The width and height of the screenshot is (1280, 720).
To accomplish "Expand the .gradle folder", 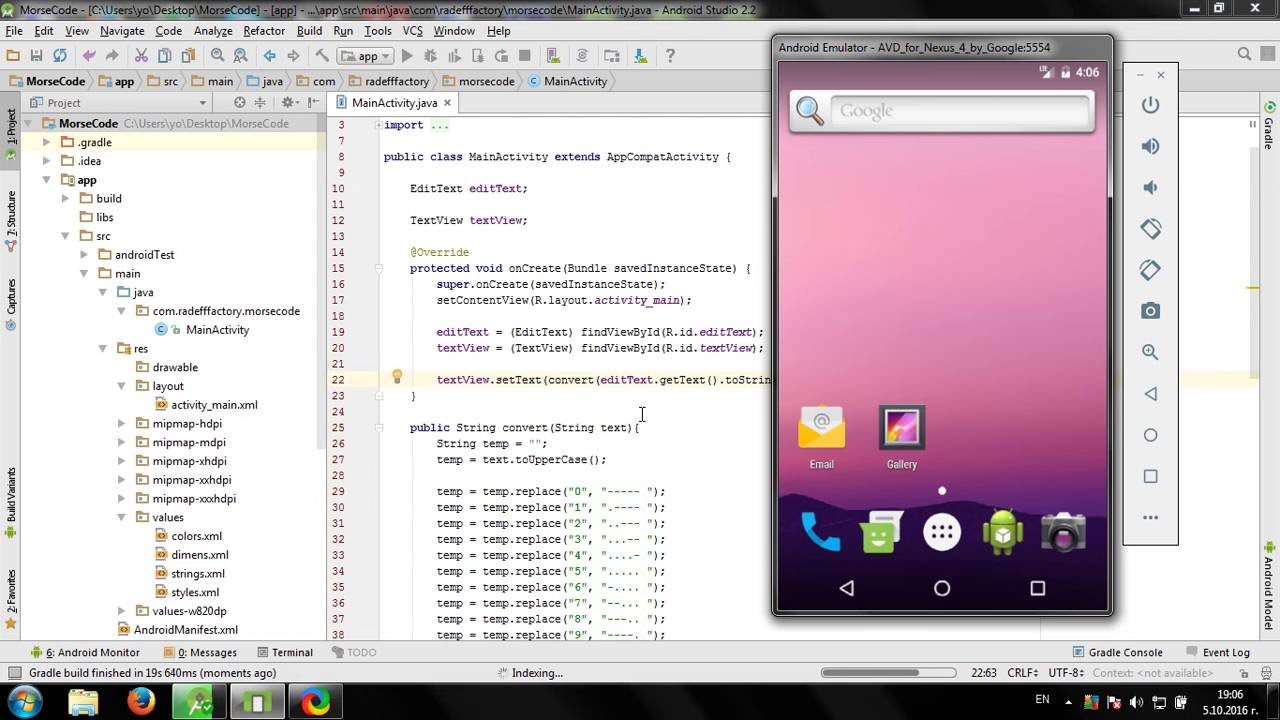I will coord(46,142).
